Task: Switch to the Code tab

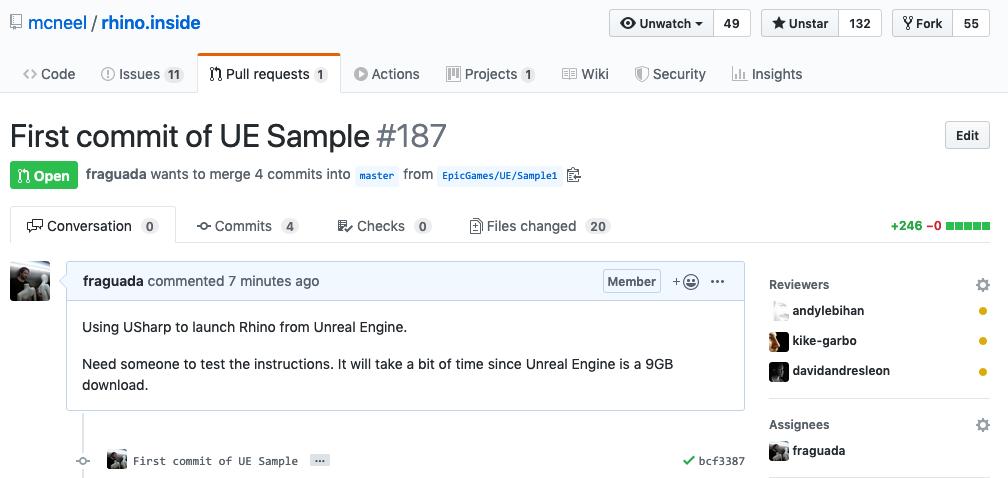Action: (49, 74)
